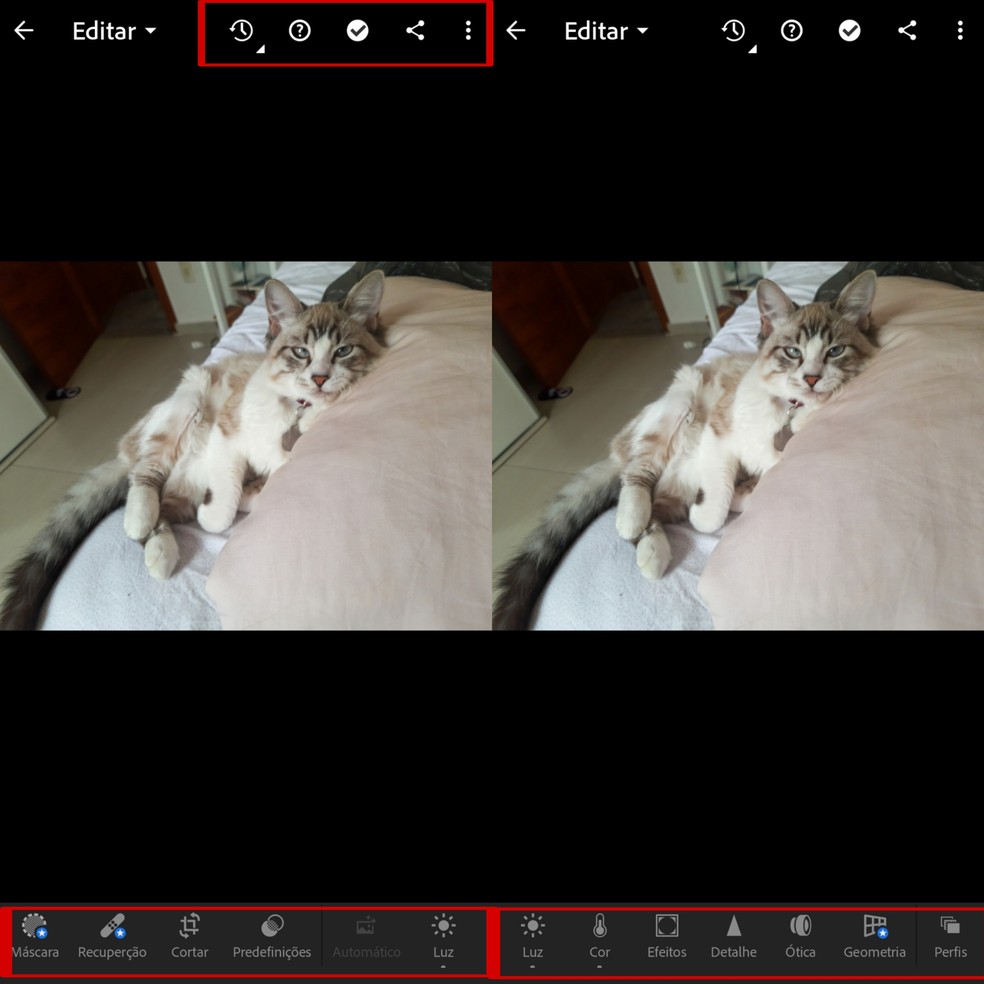984x984 pixels.
Task: Open the Perfis profiles panel
Action: click(950, 936)
